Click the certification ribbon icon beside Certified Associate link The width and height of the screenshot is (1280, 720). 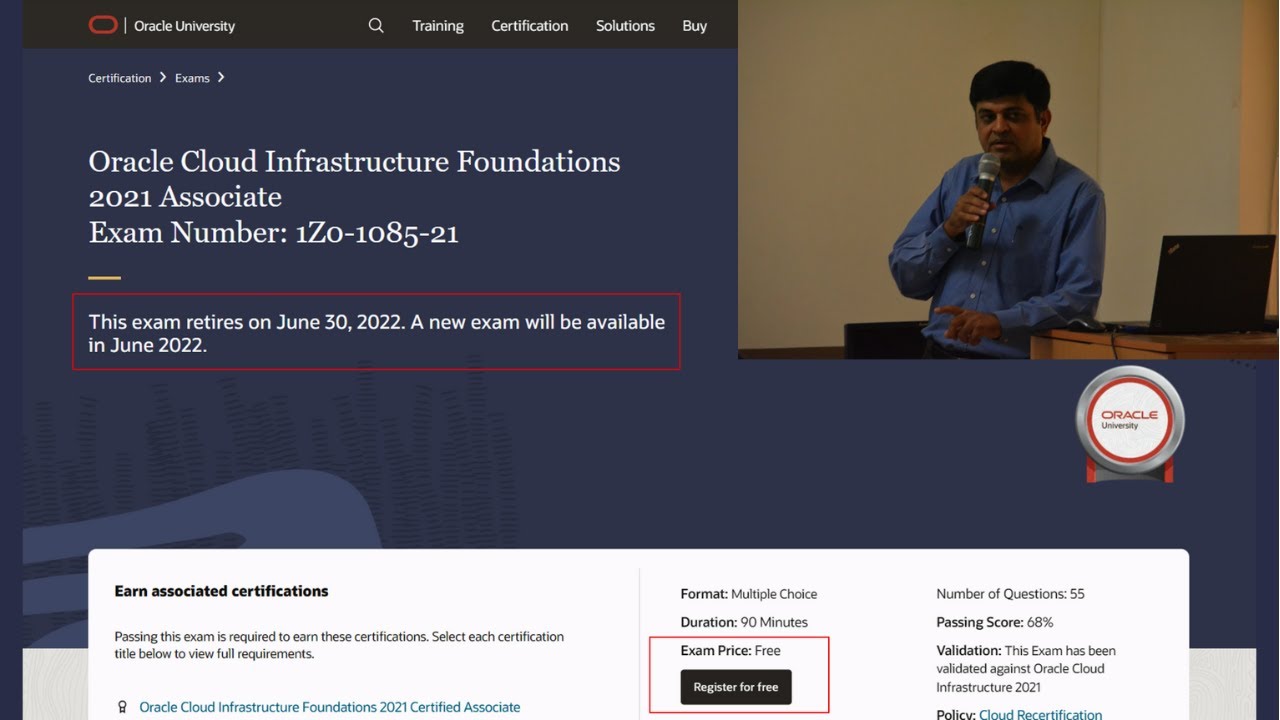tap(122, 707)
